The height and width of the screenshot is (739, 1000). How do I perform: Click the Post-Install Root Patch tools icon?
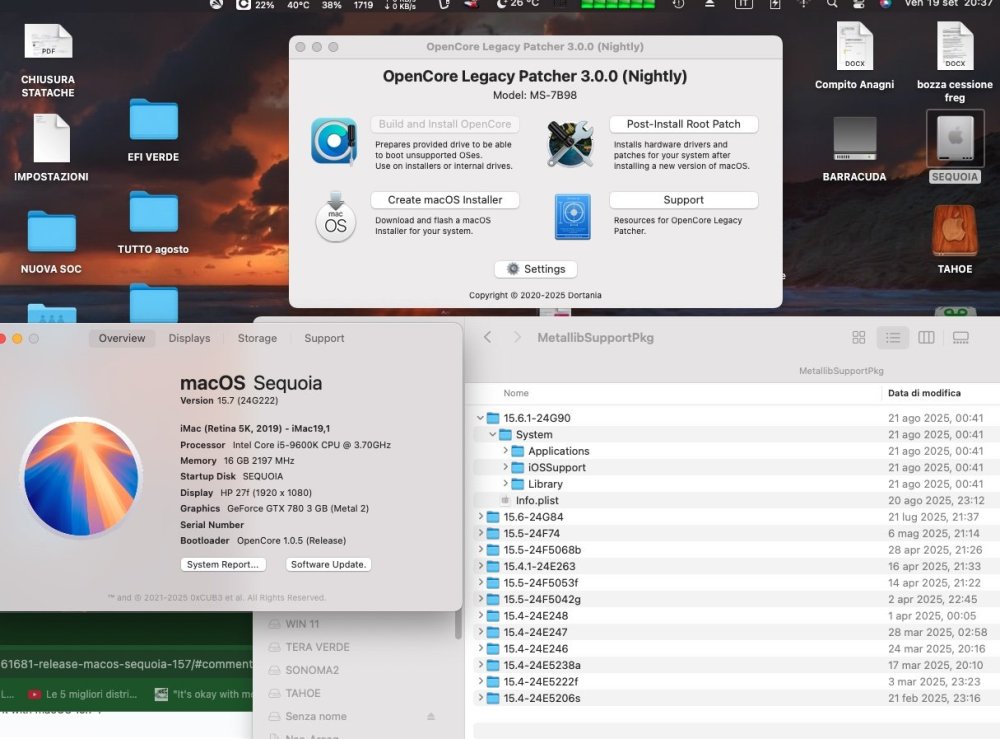tap(570, 143)
